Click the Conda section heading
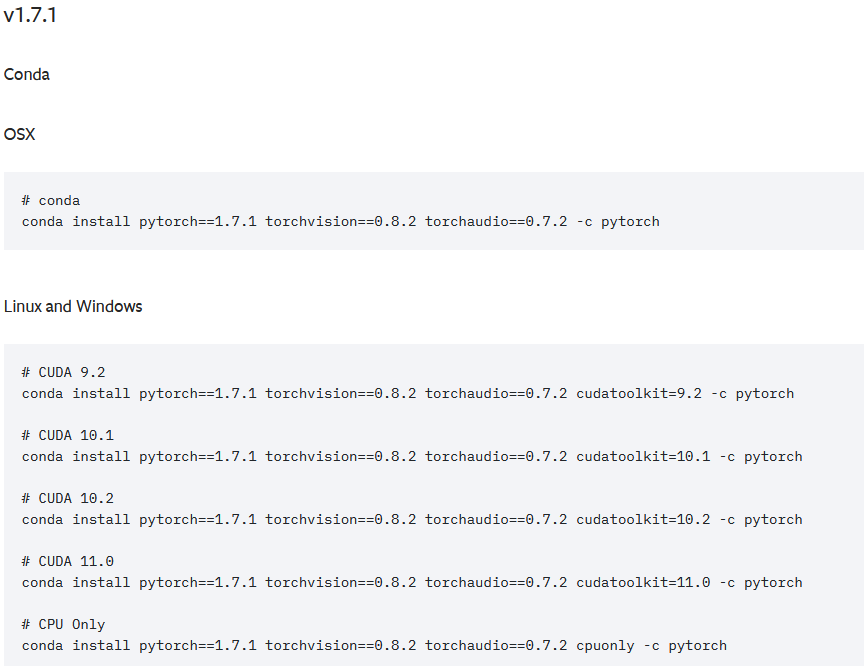The image size is (864, 666). [x=26, y=74]
